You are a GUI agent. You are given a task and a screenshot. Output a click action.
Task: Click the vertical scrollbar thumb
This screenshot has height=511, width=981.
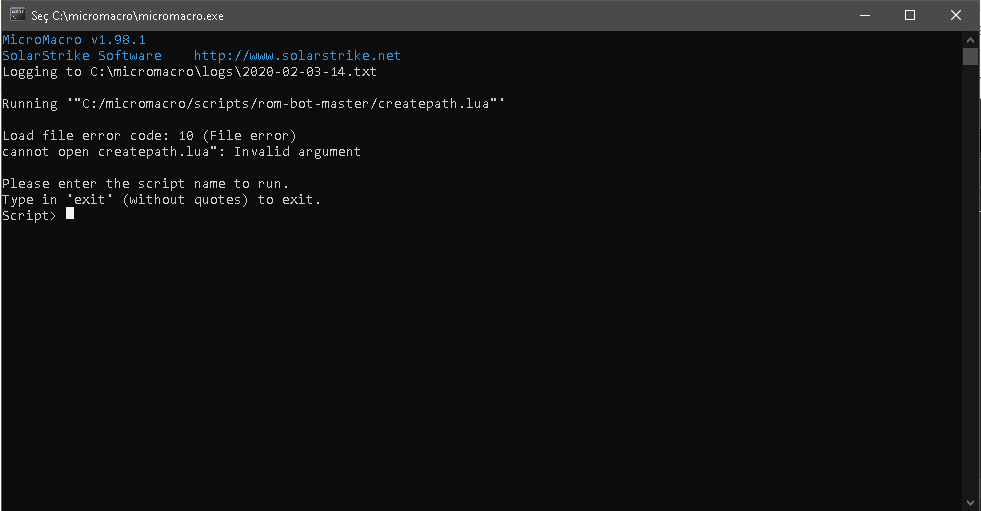pos(970,56)
